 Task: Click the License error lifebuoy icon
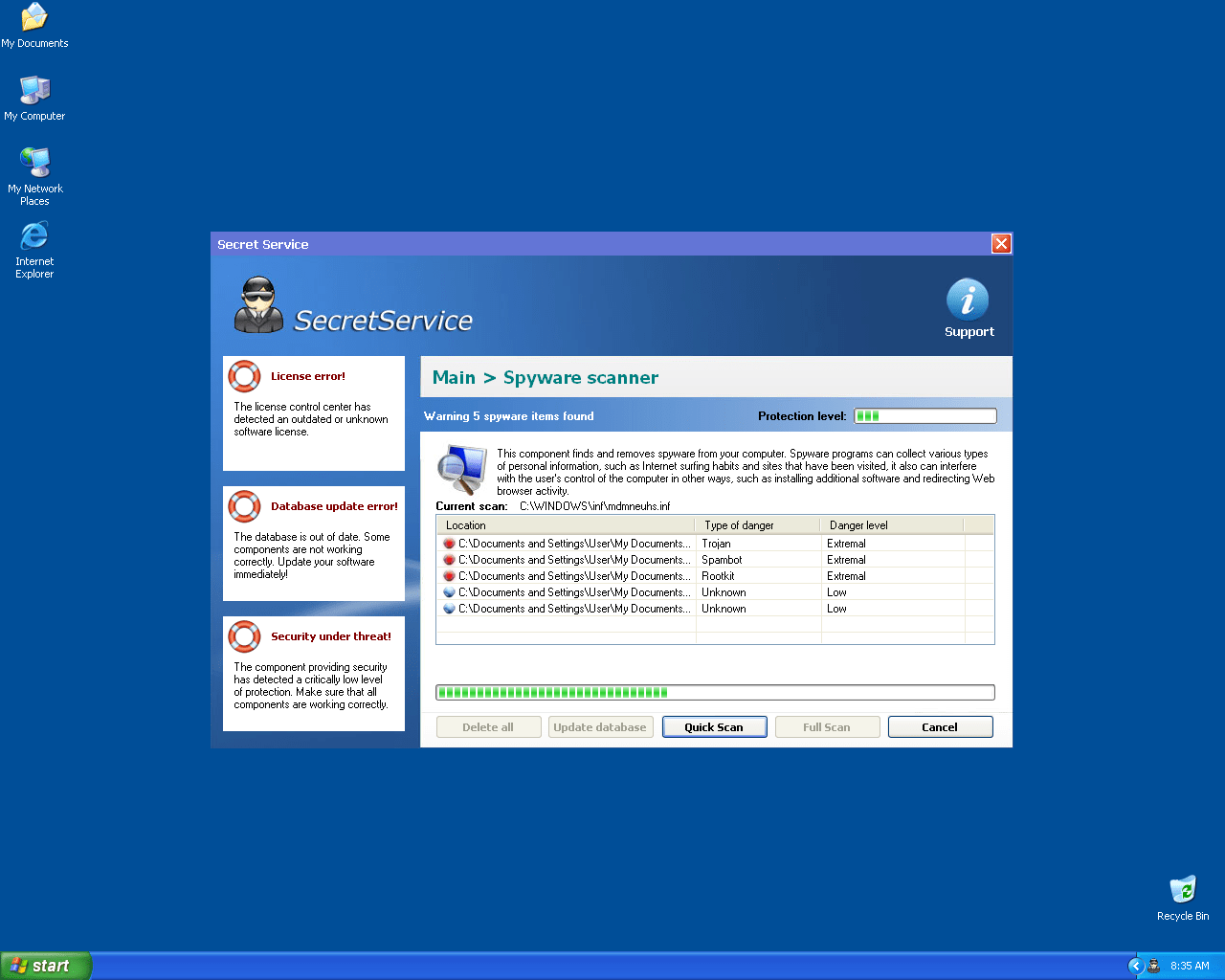[x=245, y=376]
